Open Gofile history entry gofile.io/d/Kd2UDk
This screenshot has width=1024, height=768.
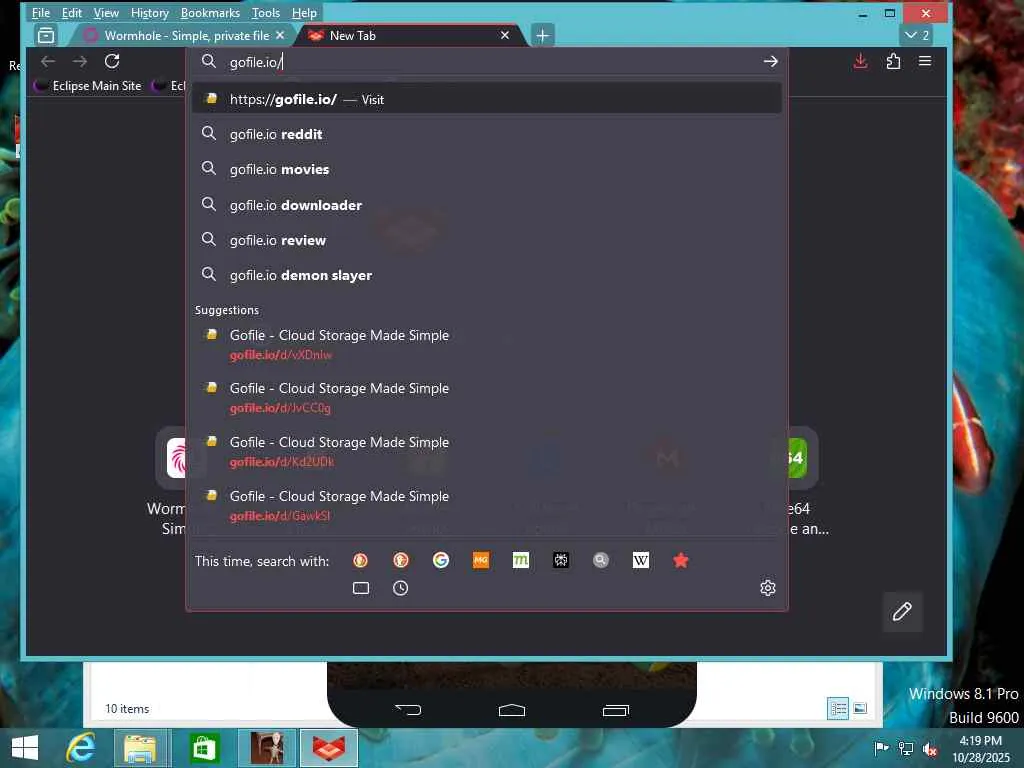(487, 452)
